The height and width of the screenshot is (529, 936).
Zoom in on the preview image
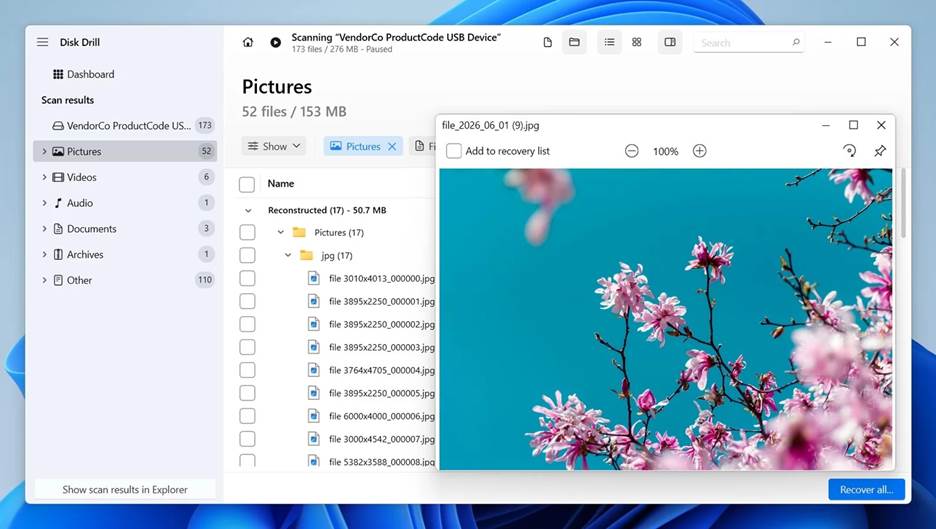pos(699,151)
